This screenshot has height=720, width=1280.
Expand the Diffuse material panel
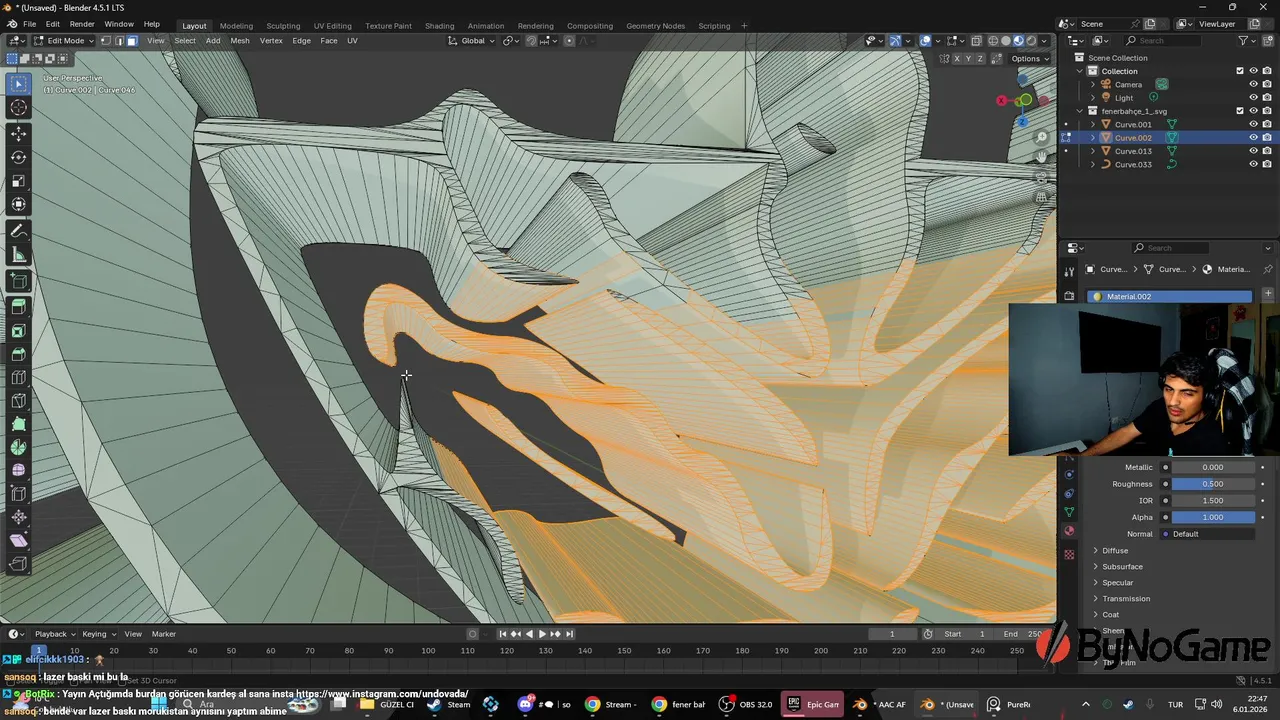(x=1096, y=551)
